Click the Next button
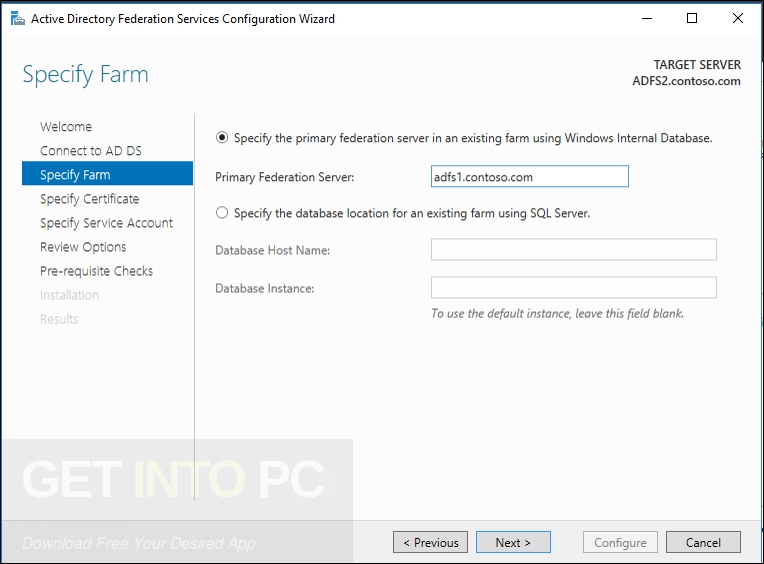 pyautogui.click(x=513, y=542)
